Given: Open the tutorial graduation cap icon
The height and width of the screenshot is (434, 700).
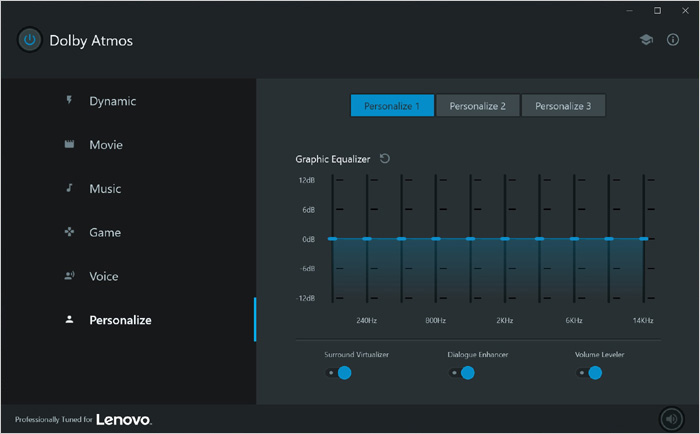Looking at the screenshot, I should coord(646,40).
